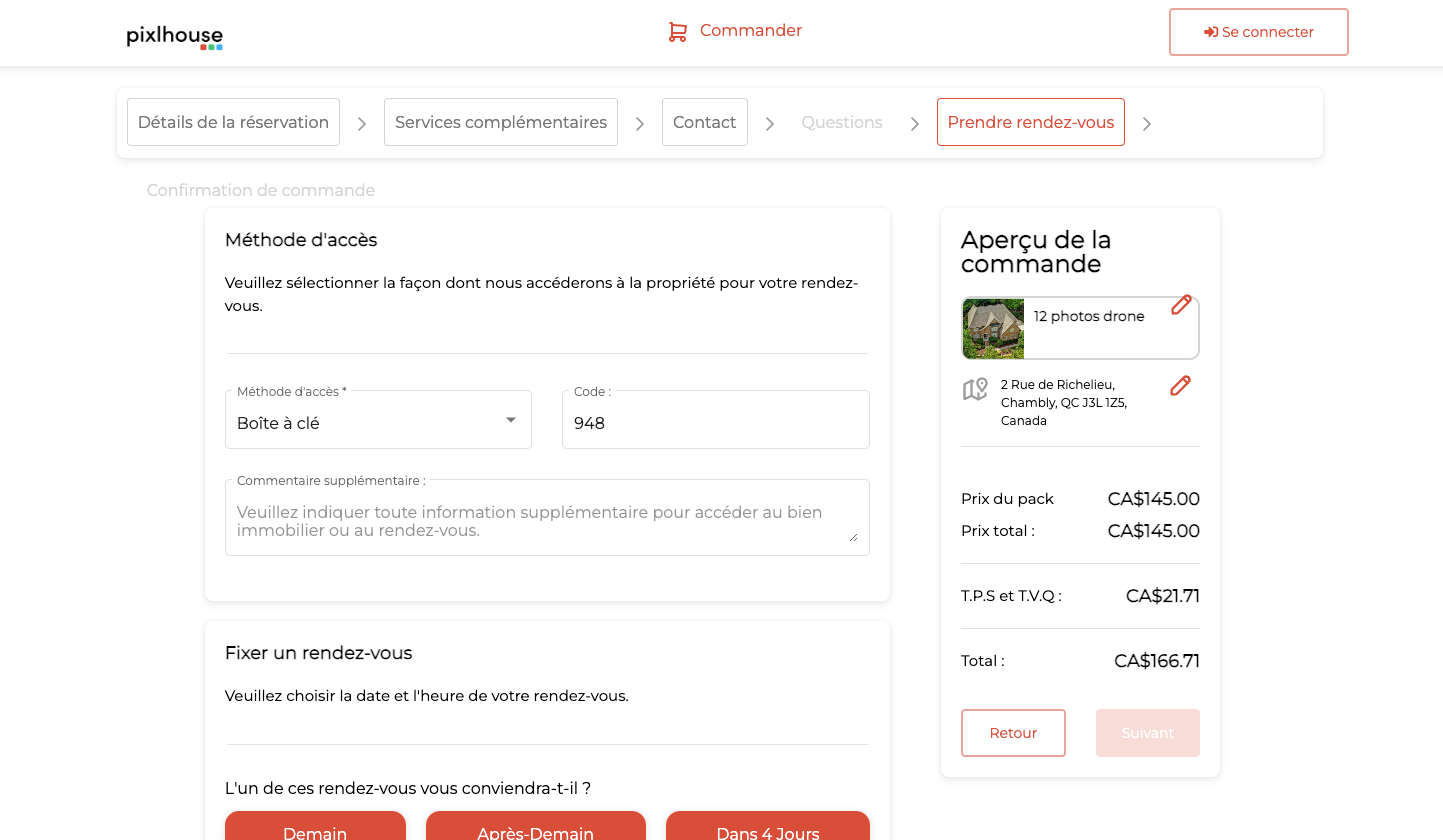The width and height of the screenshot is (1443, 840).
Task: Select the Prendre rendez-vous step
Action: (x=1030, y=122)
